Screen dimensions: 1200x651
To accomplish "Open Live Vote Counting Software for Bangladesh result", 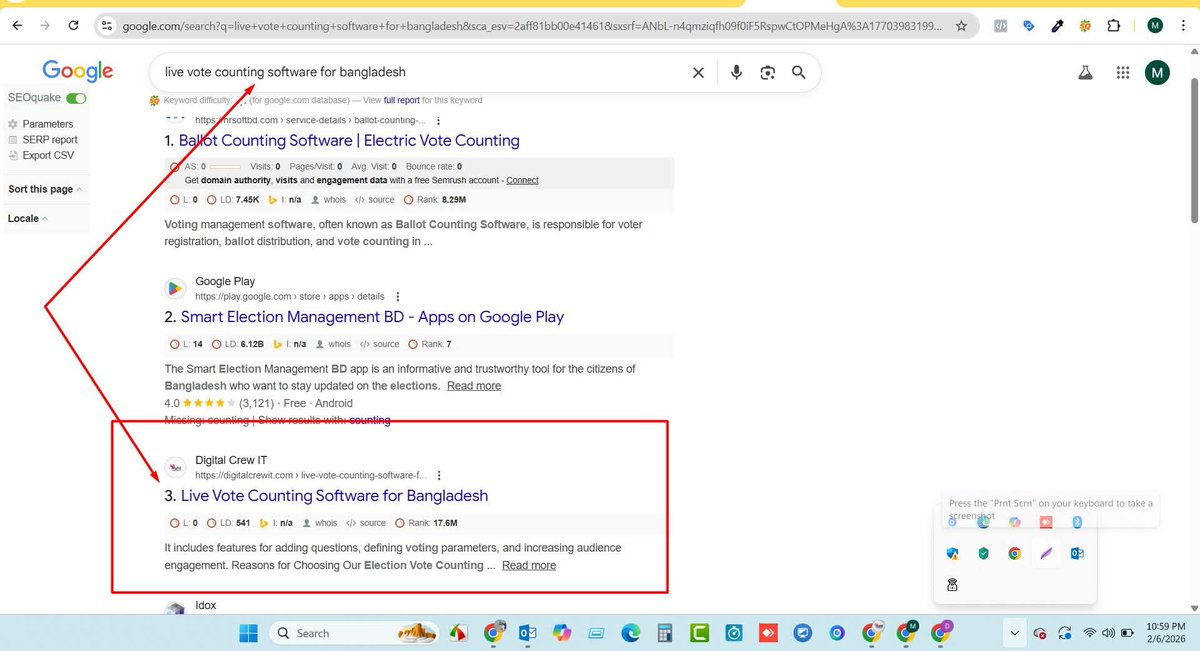I will [x=334, y=496].
